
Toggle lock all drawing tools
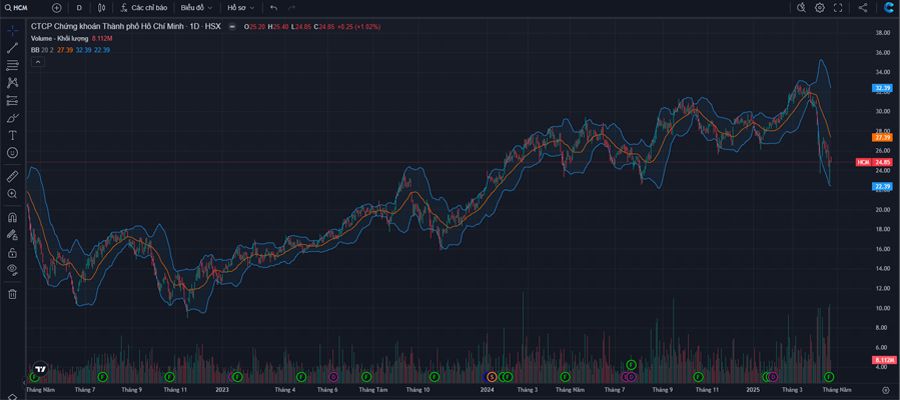coord(13,252)
